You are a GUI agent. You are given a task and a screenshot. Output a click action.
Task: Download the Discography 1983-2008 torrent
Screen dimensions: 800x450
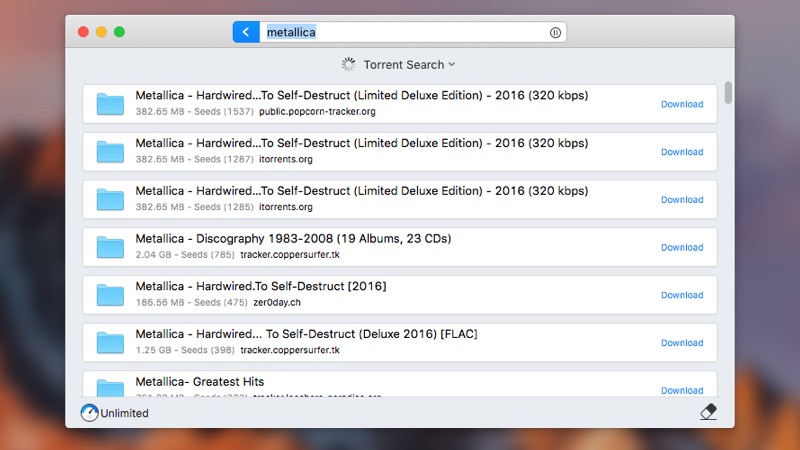click(x=682, y=247)
